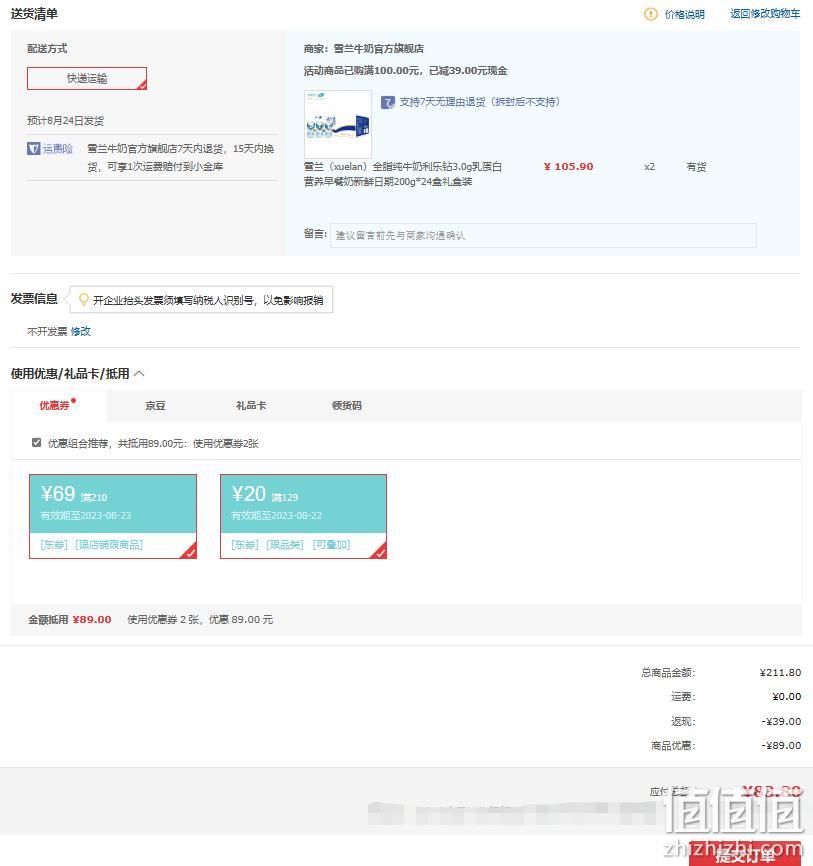This screenshot has height=866, width=813.
Task: Collapse the 使用优惠/礼品卡/抵用 section
Action: point(139,374)
